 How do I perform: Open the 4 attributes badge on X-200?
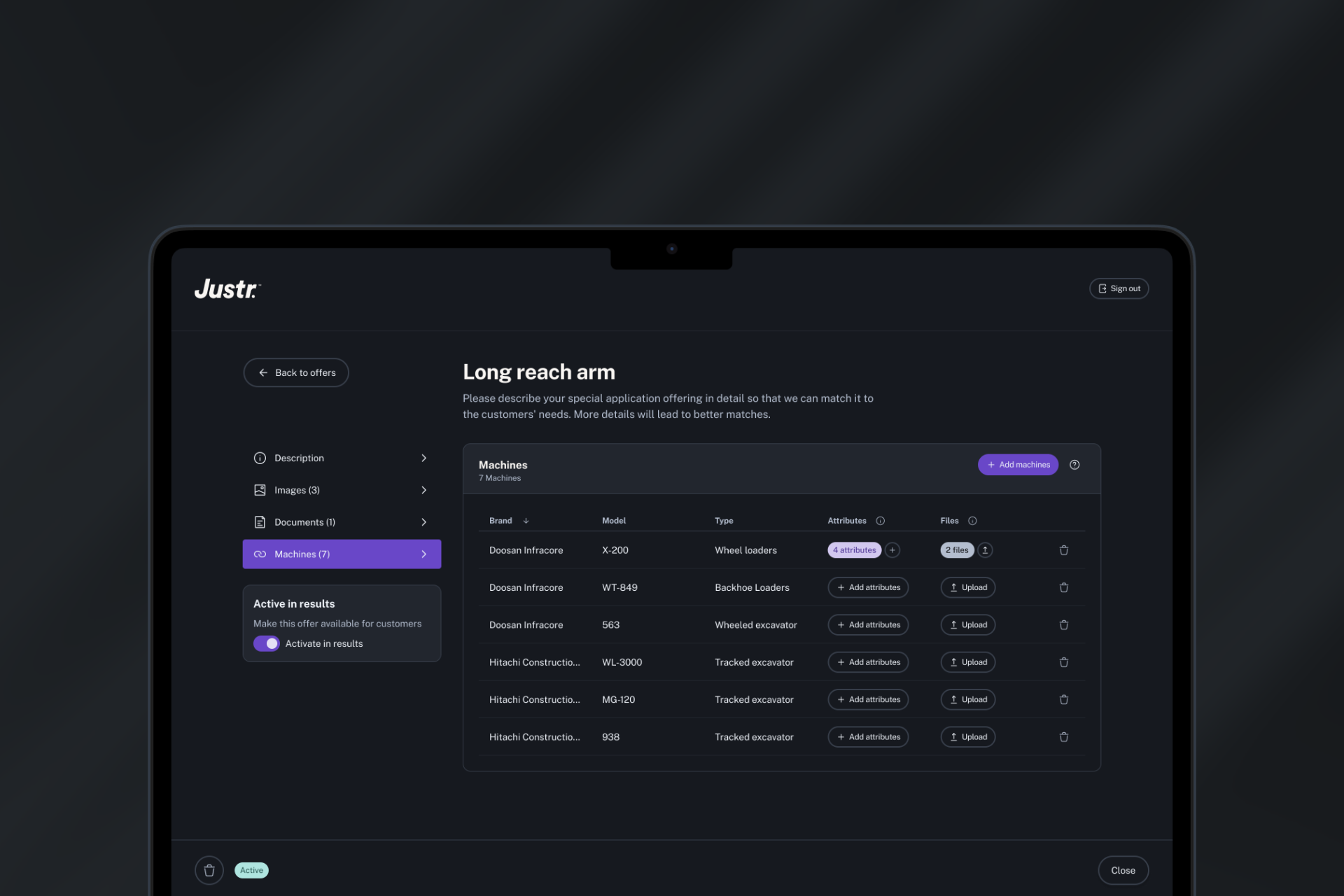(x=854, y=550)
